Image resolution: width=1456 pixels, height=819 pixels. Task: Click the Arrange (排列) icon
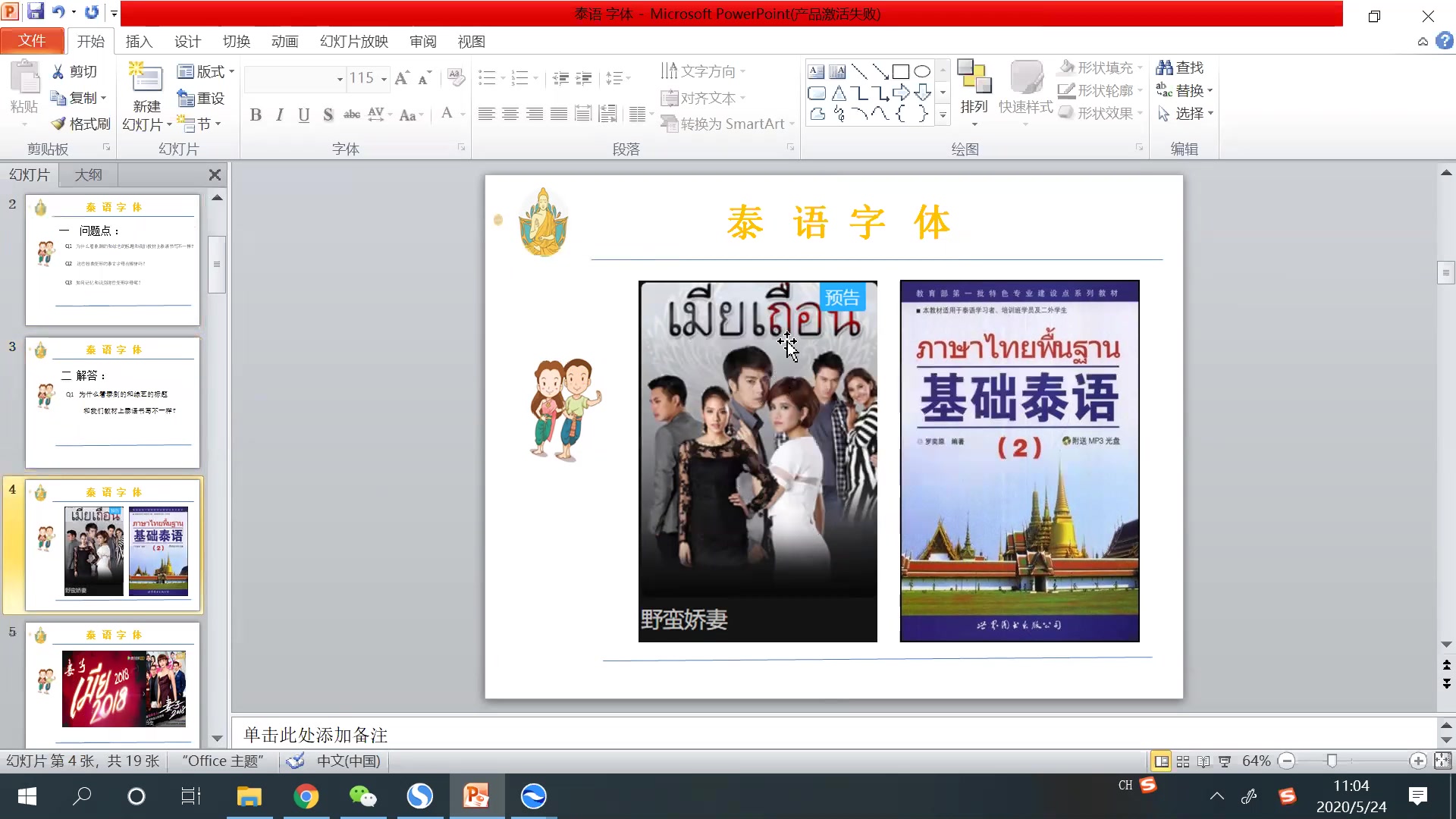(974, 77)
